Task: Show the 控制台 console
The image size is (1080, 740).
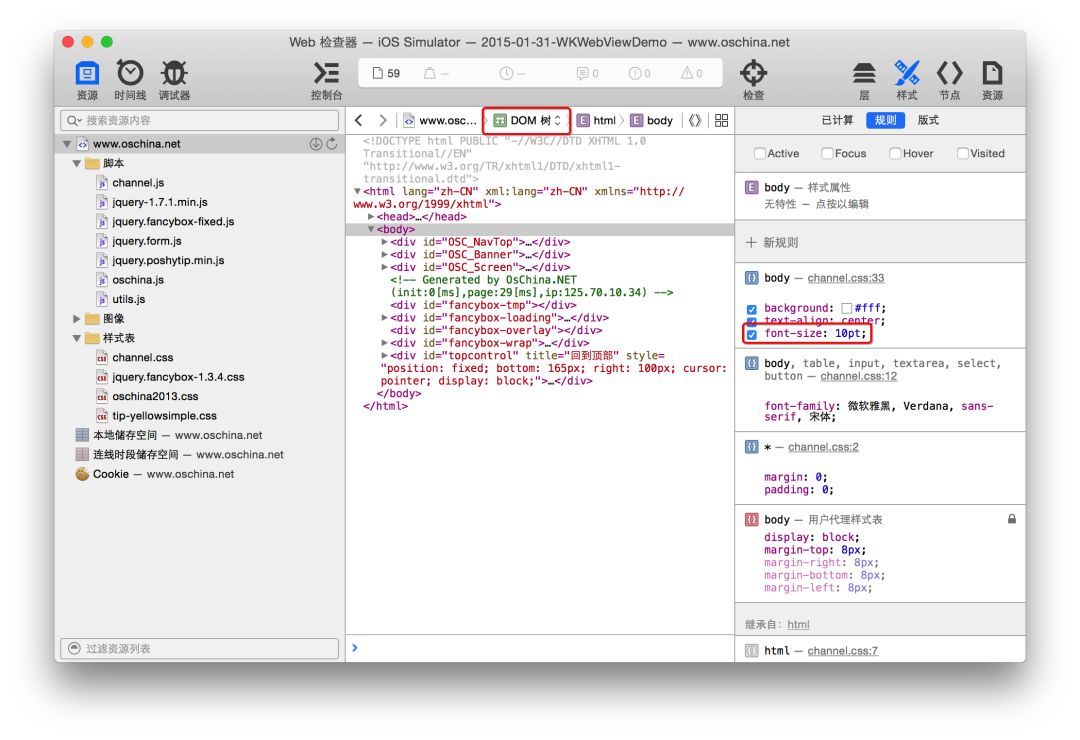Action: click(x=326, y=80)
